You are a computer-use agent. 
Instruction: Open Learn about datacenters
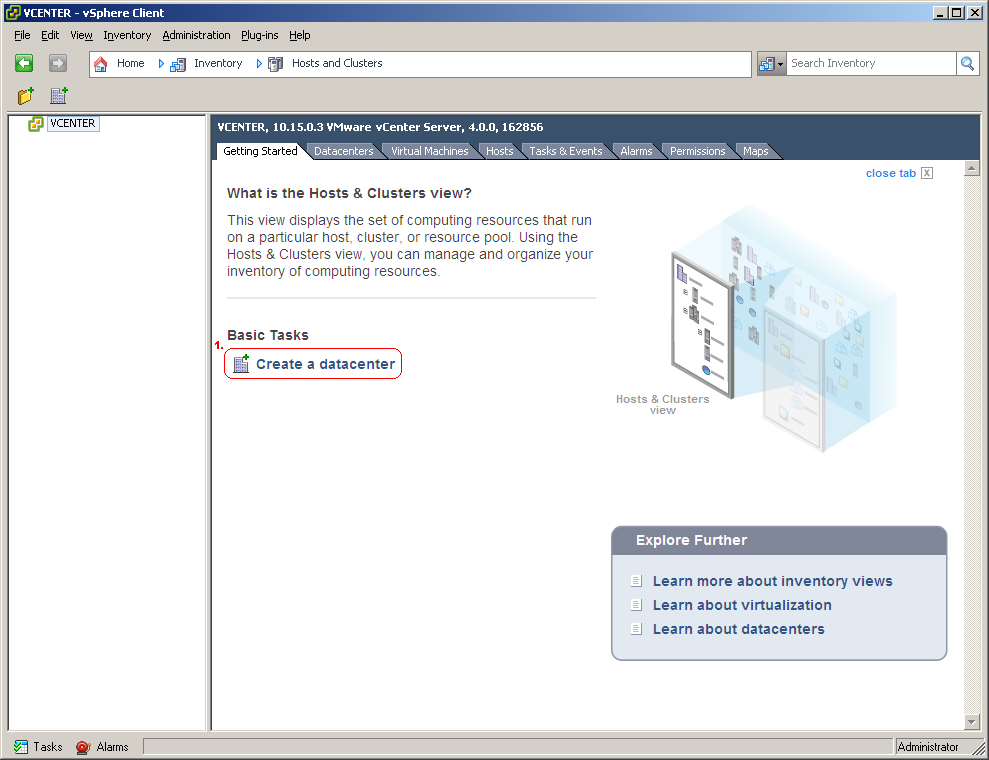point(739,629)
